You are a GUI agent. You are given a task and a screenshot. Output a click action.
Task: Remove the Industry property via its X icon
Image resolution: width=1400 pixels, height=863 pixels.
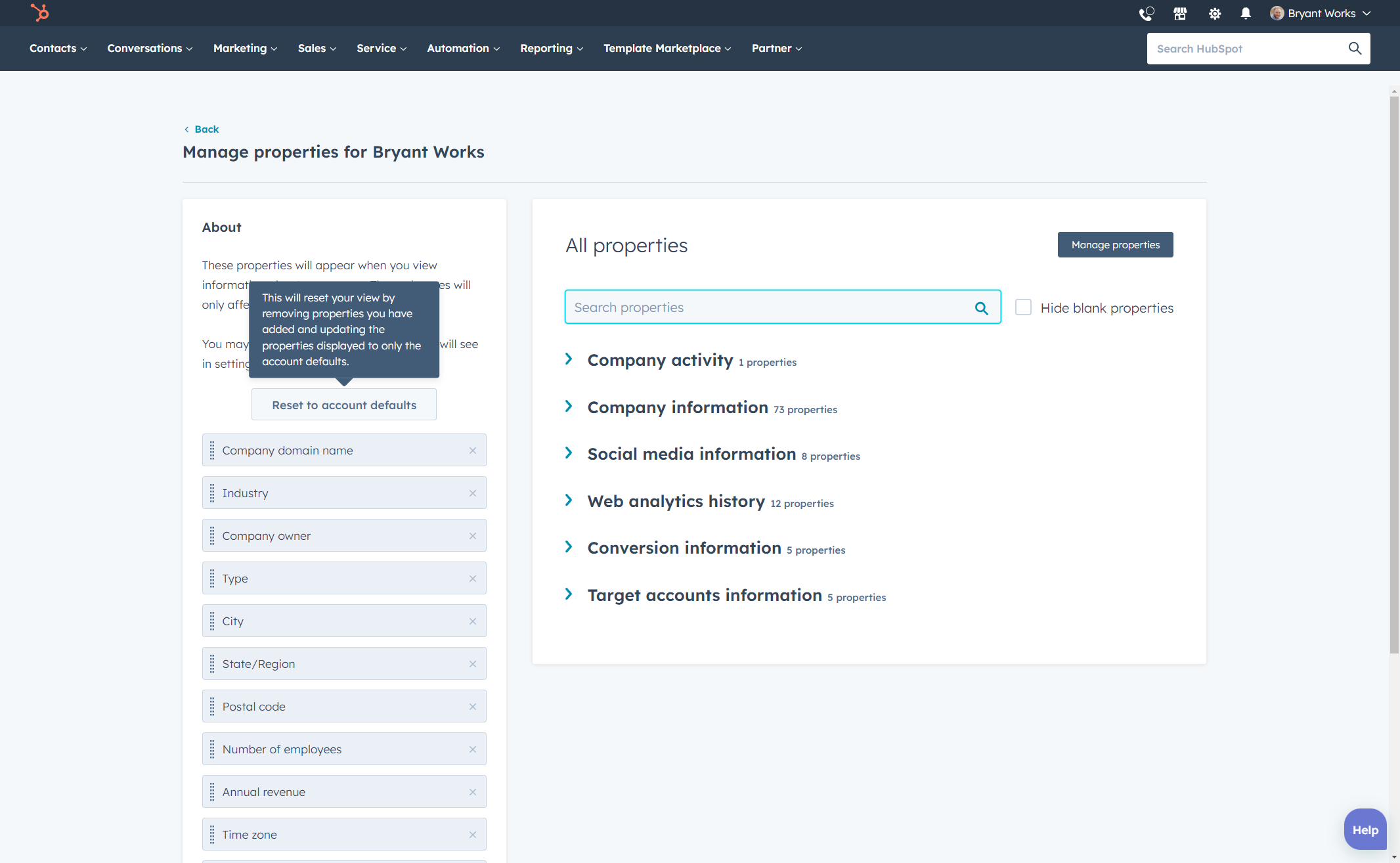(x=473, y=493)
